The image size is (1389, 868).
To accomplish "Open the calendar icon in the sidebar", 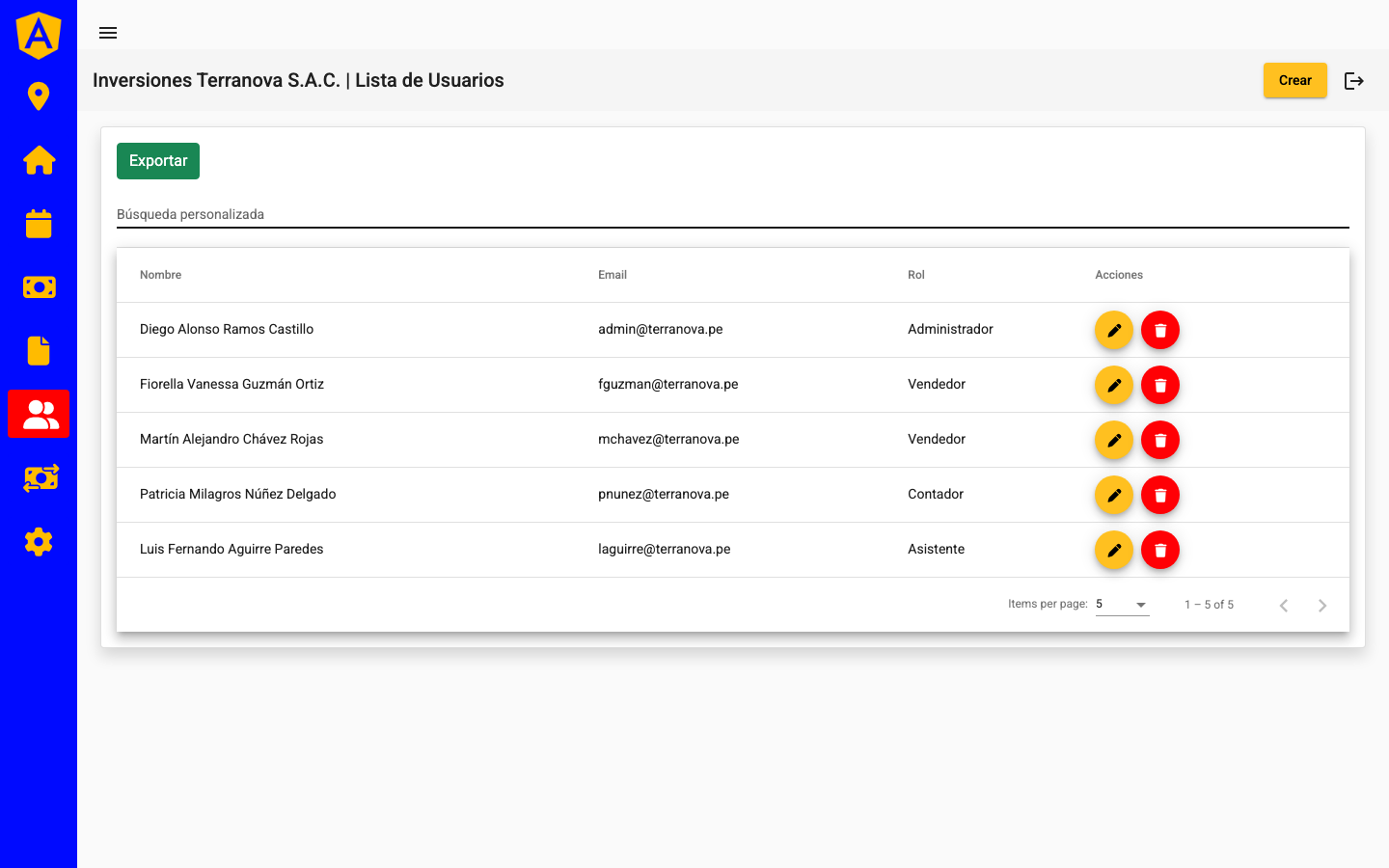I will [x=39, y=224].
